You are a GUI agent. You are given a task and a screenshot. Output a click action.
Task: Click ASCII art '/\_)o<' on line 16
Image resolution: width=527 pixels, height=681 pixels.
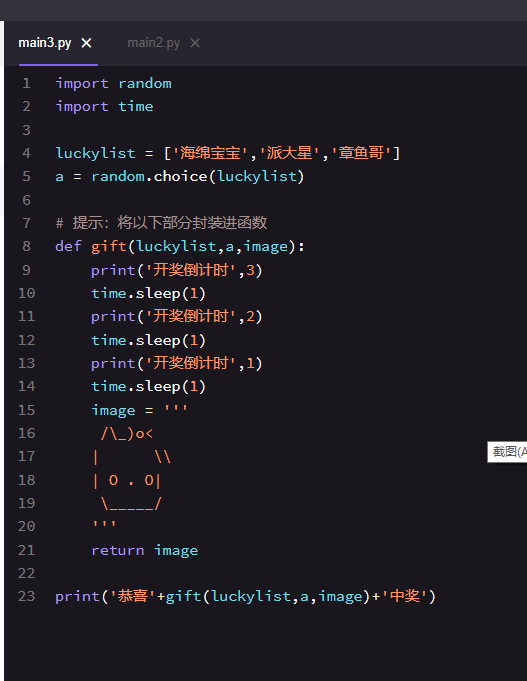pos(127,433)
